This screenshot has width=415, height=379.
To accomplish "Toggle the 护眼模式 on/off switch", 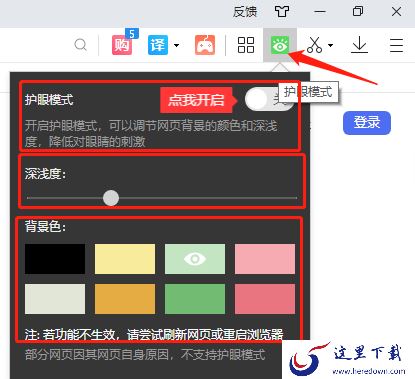I will tap(269, 99).
